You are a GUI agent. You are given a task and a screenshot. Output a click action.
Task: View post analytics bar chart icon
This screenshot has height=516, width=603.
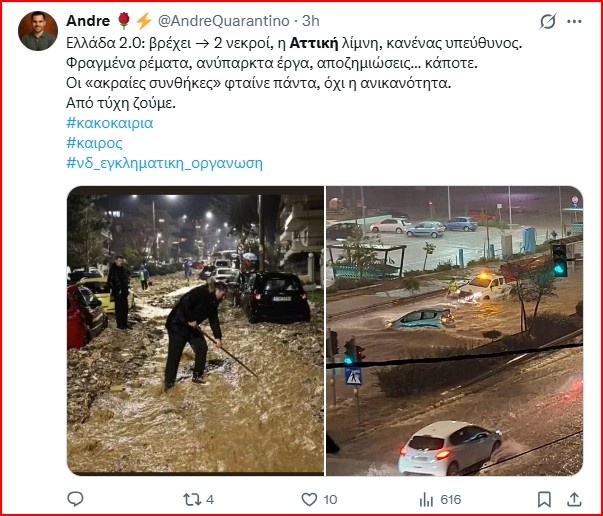tap(426, 500)
